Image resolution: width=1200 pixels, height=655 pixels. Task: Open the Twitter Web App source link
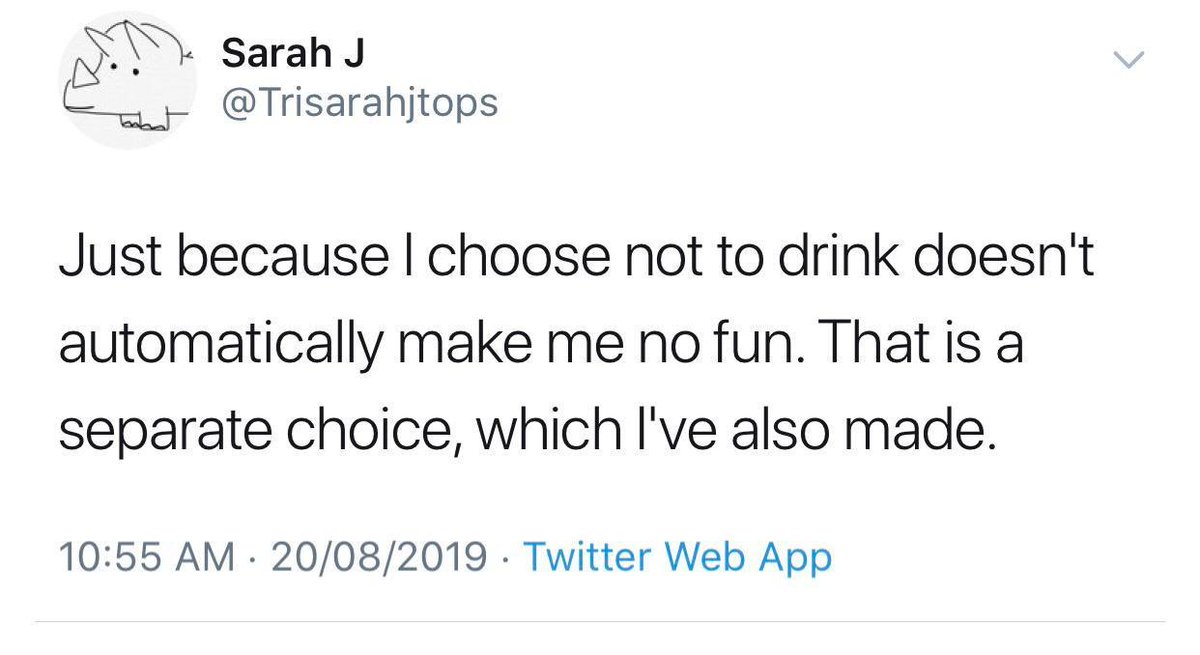677,557
